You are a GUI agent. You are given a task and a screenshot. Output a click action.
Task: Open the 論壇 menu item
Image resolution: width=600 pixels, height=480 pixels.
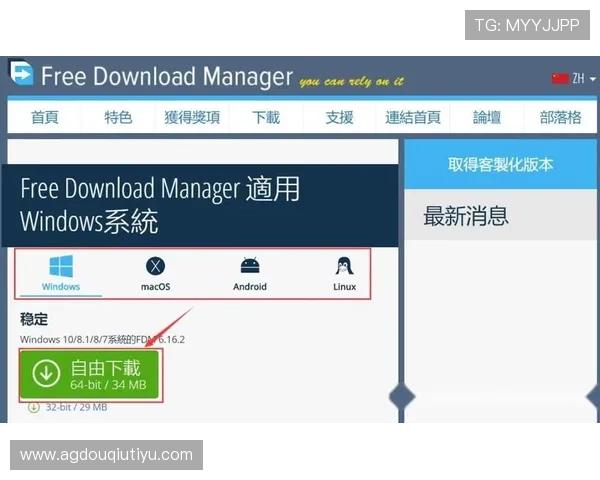(487, 117)
